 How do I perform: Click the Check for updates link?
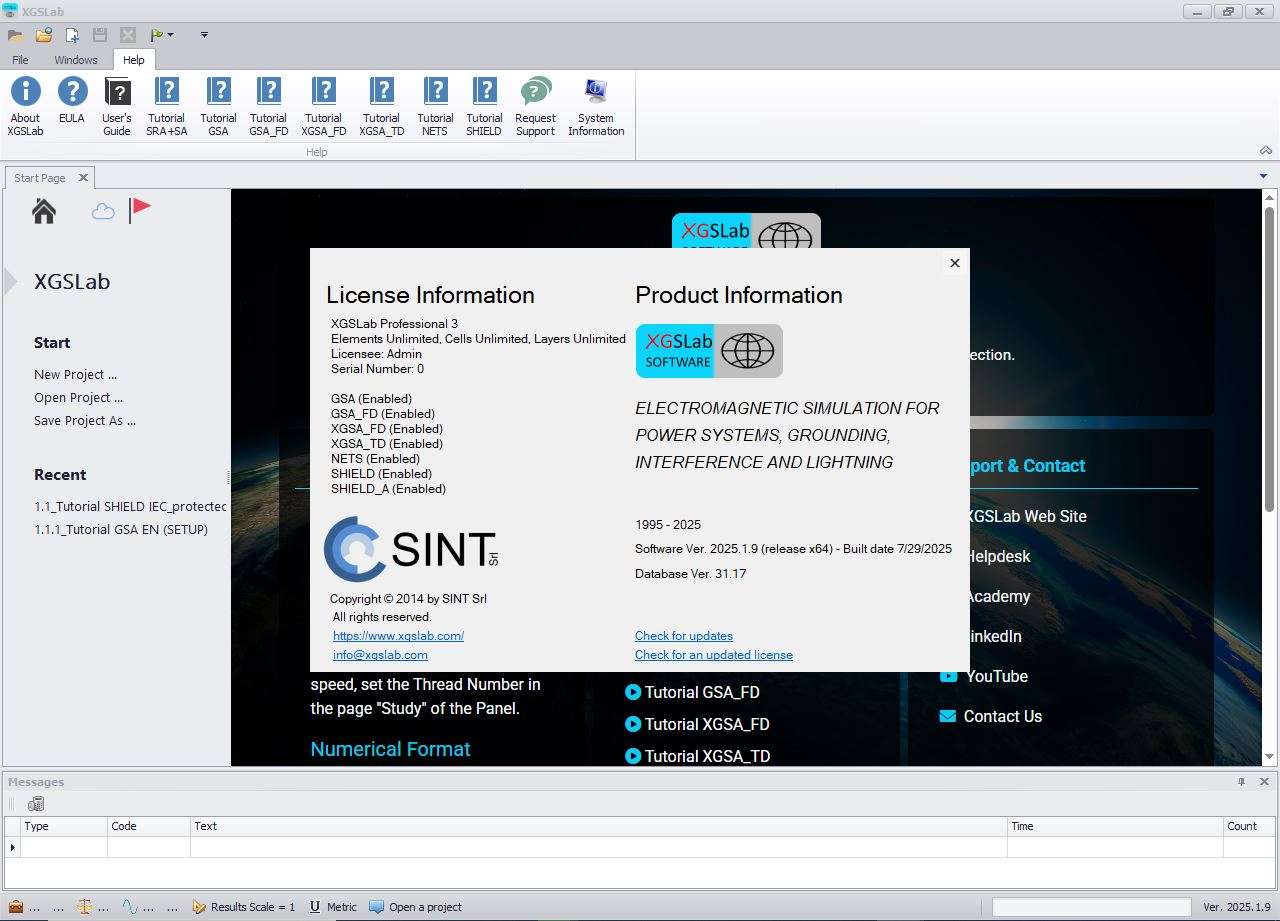tap(684, 636)
